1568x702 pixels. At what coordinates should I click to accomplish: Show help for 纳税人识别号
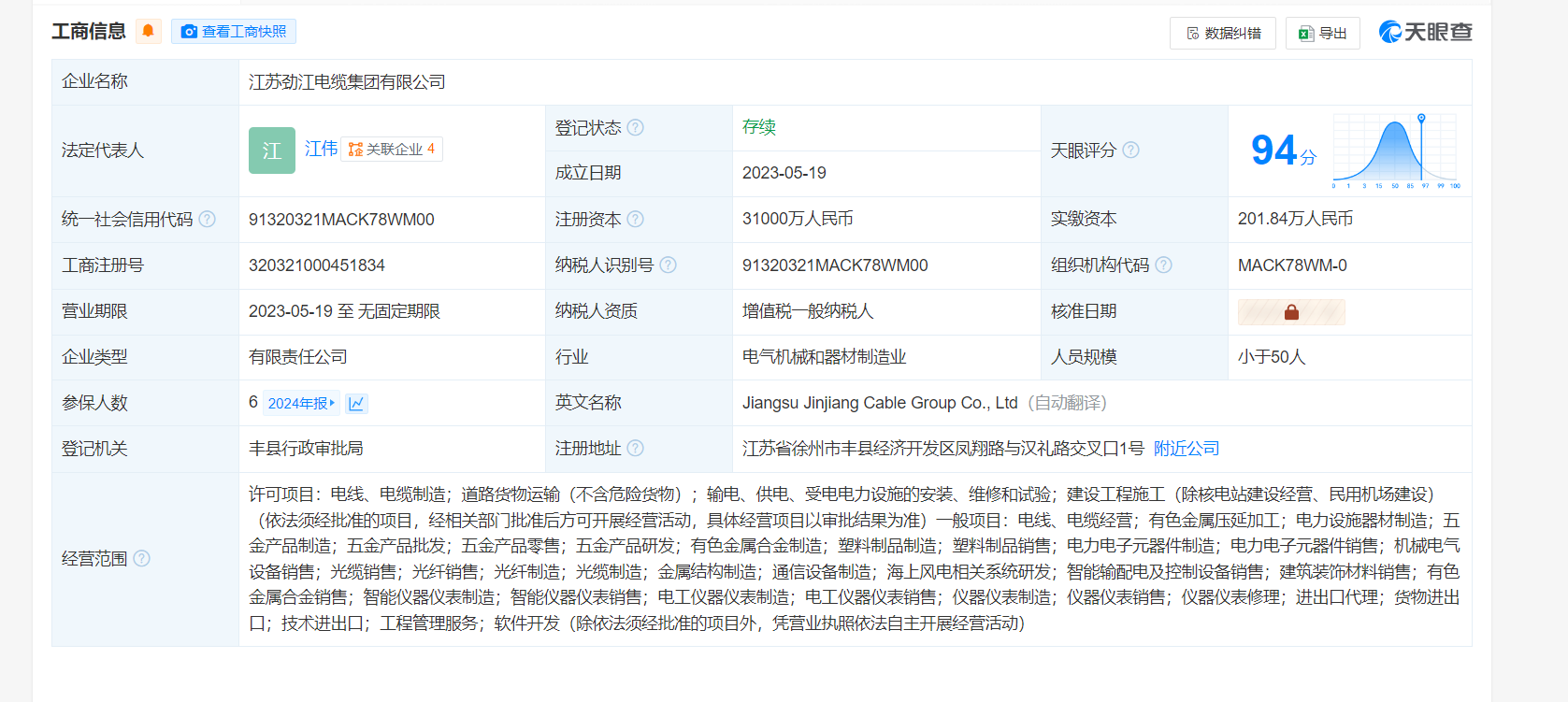668,265
